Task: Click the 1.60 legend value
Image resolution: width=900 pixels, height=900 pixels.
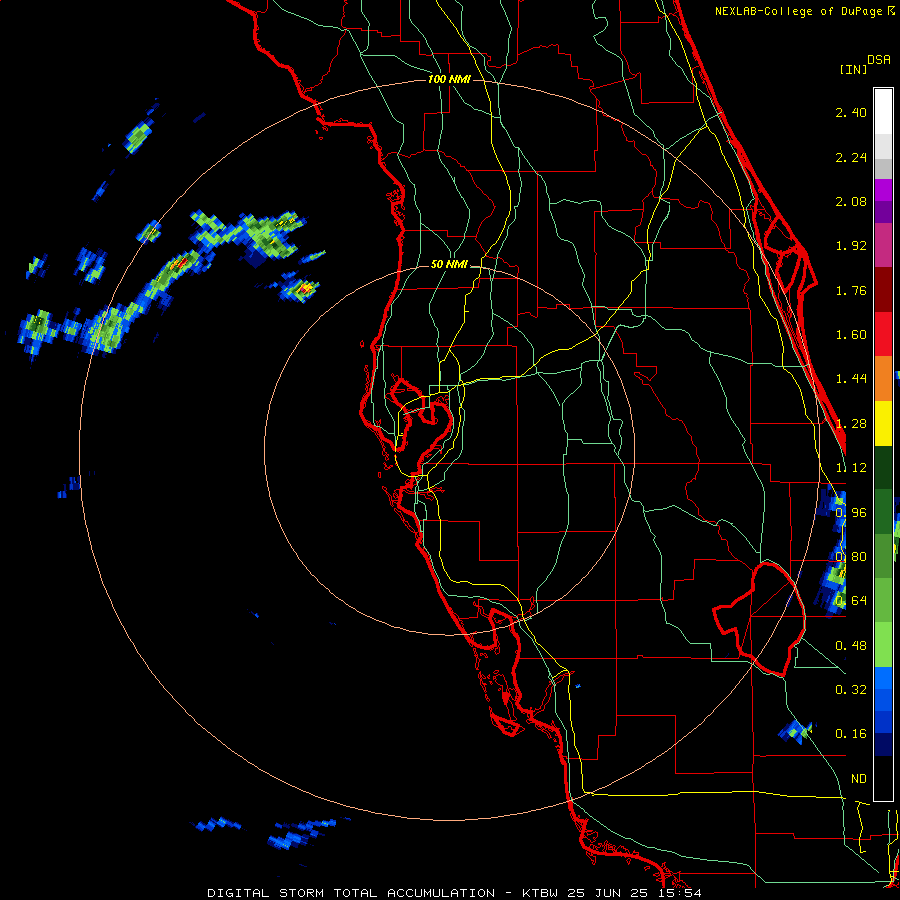Action: click(851, 335)
